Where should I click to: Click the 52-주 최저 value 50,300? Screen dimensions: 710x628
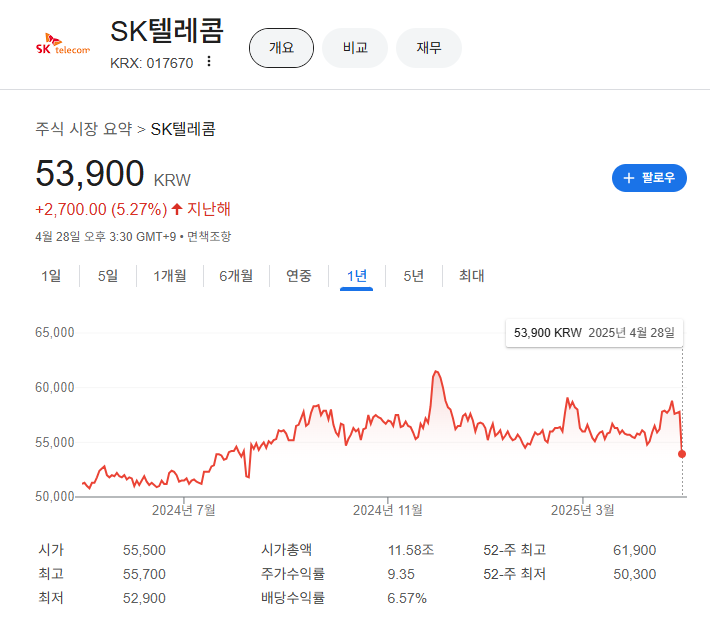tap(634, 574)
